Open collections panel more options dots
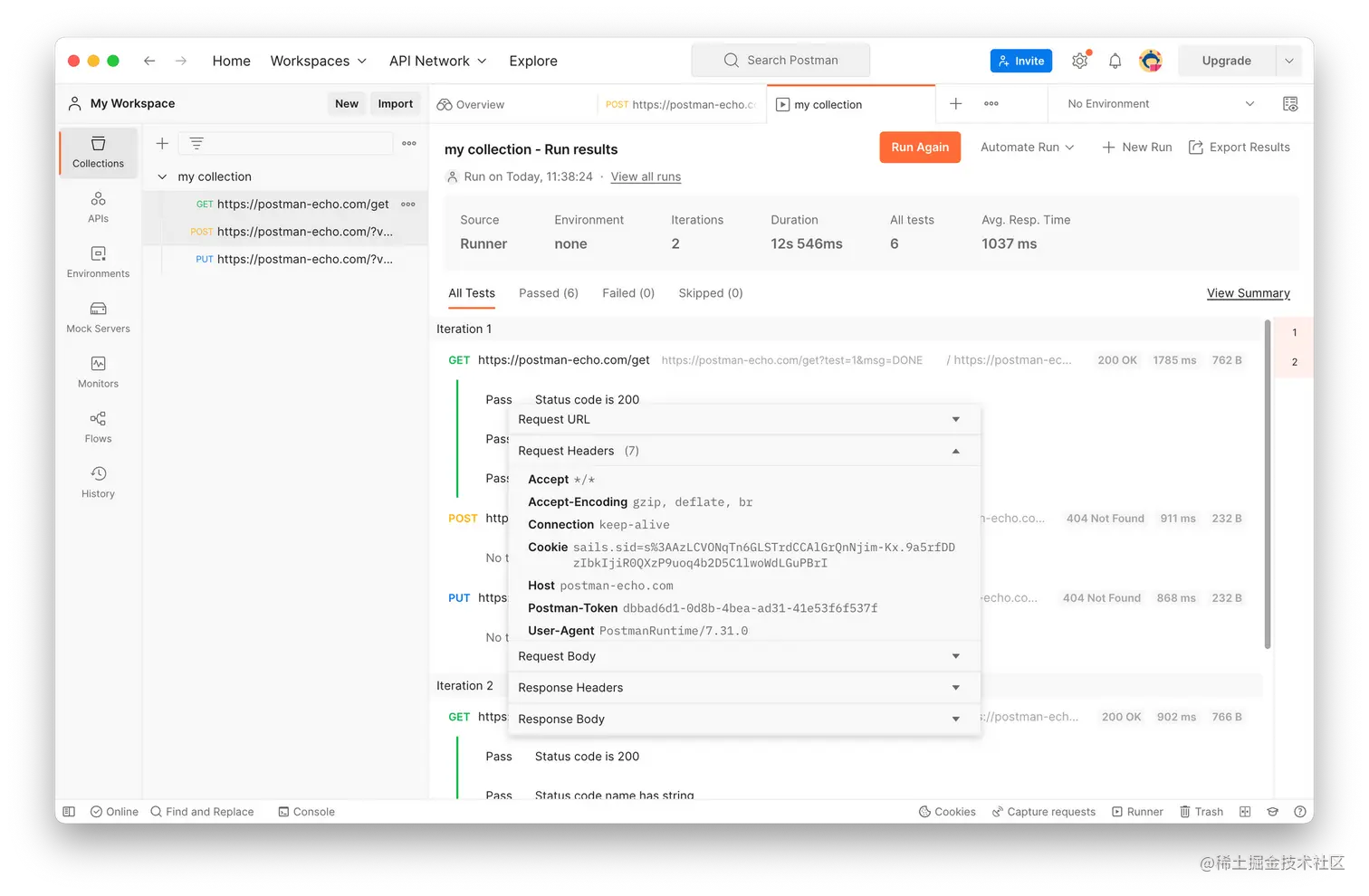 point(409,143)
